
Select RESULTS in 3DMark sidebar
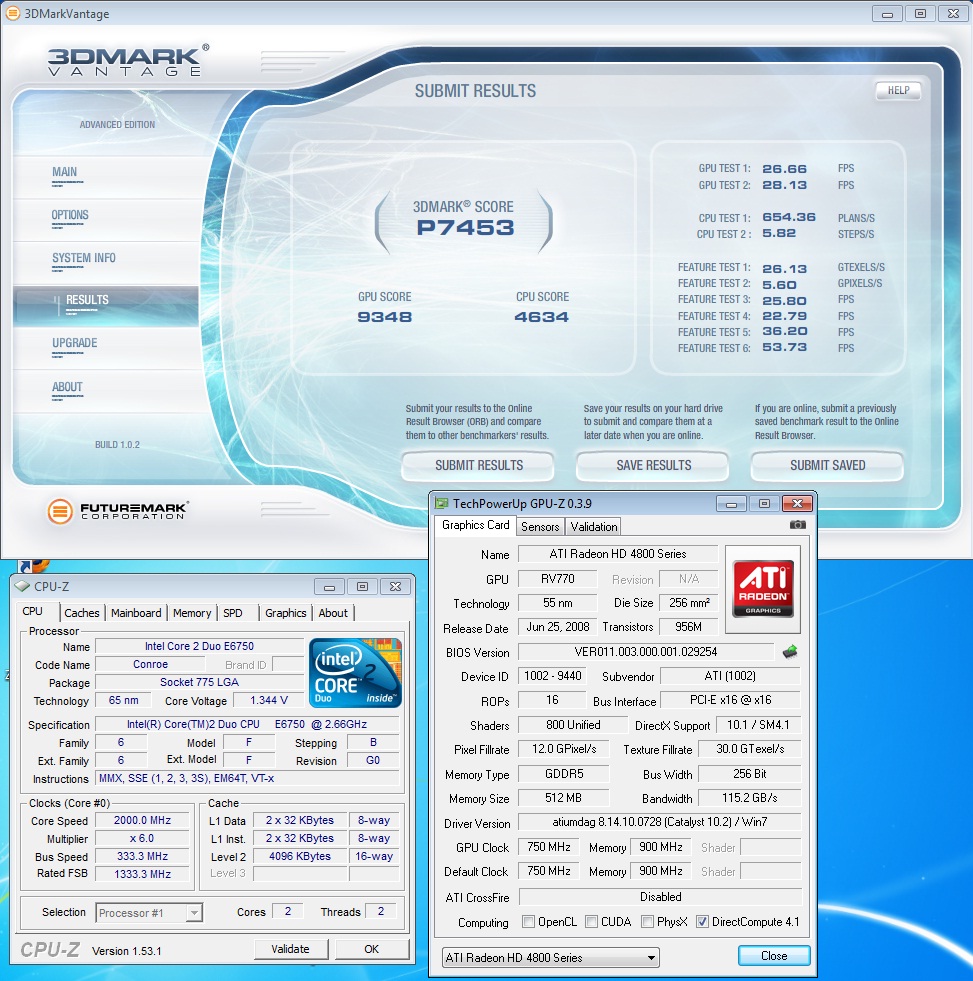click(x=106, y=306)
